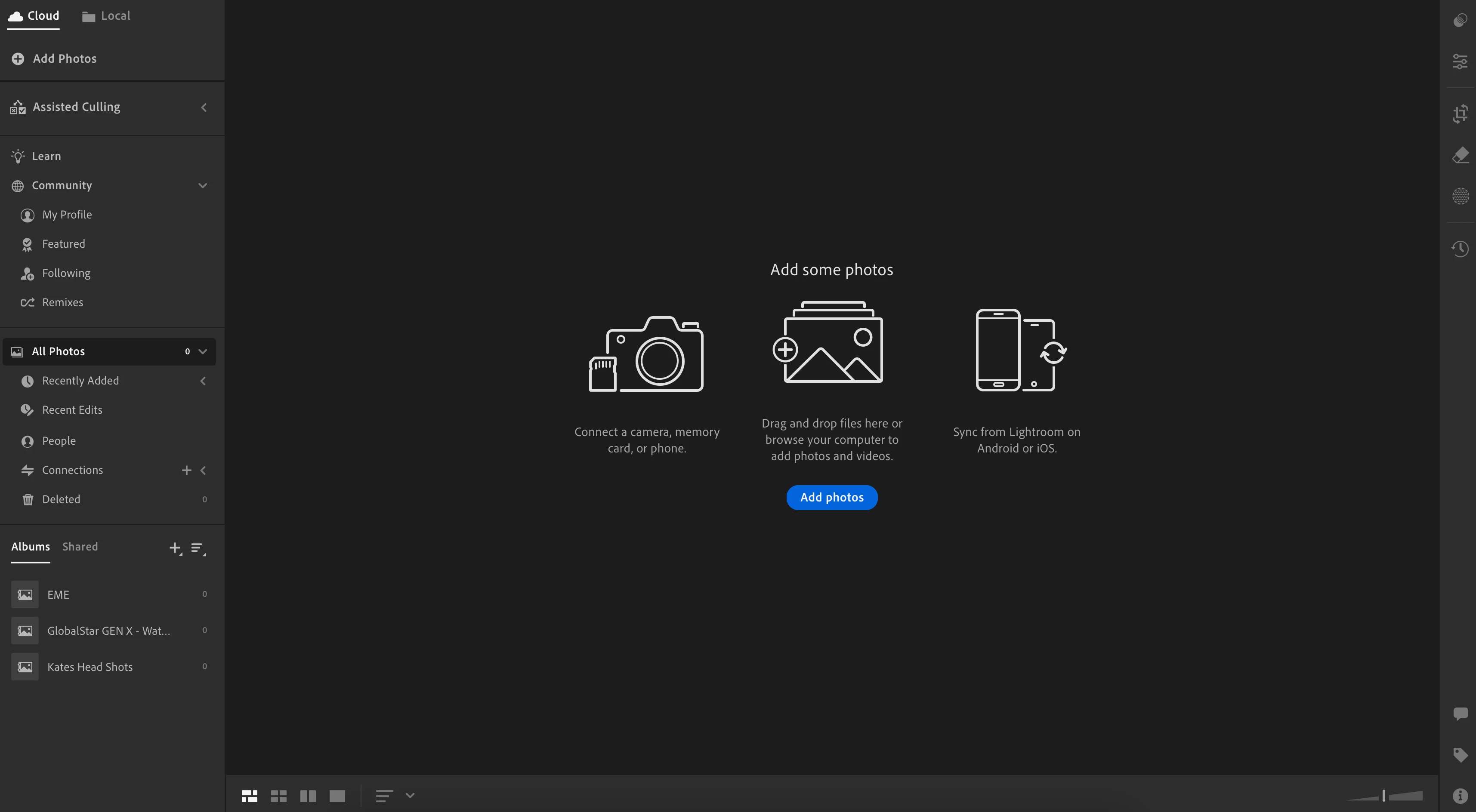This screenshot has height=812, width=1476.
Task: Collapse the Community section chevron
Action: pyautogui.click(x=202, y=185)
